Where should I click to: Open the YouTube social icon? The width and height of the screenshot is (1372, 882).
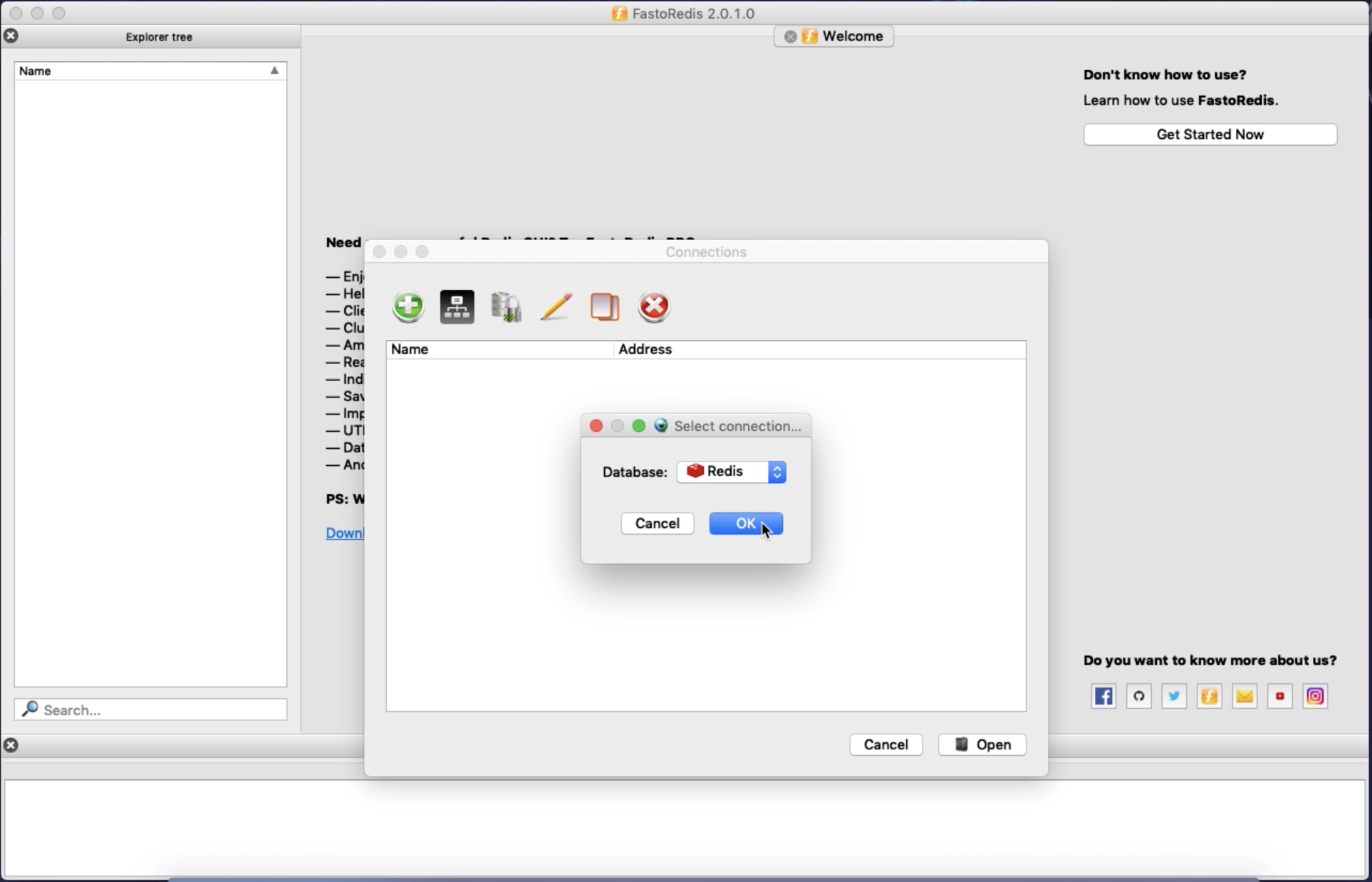pos(1280,696)
